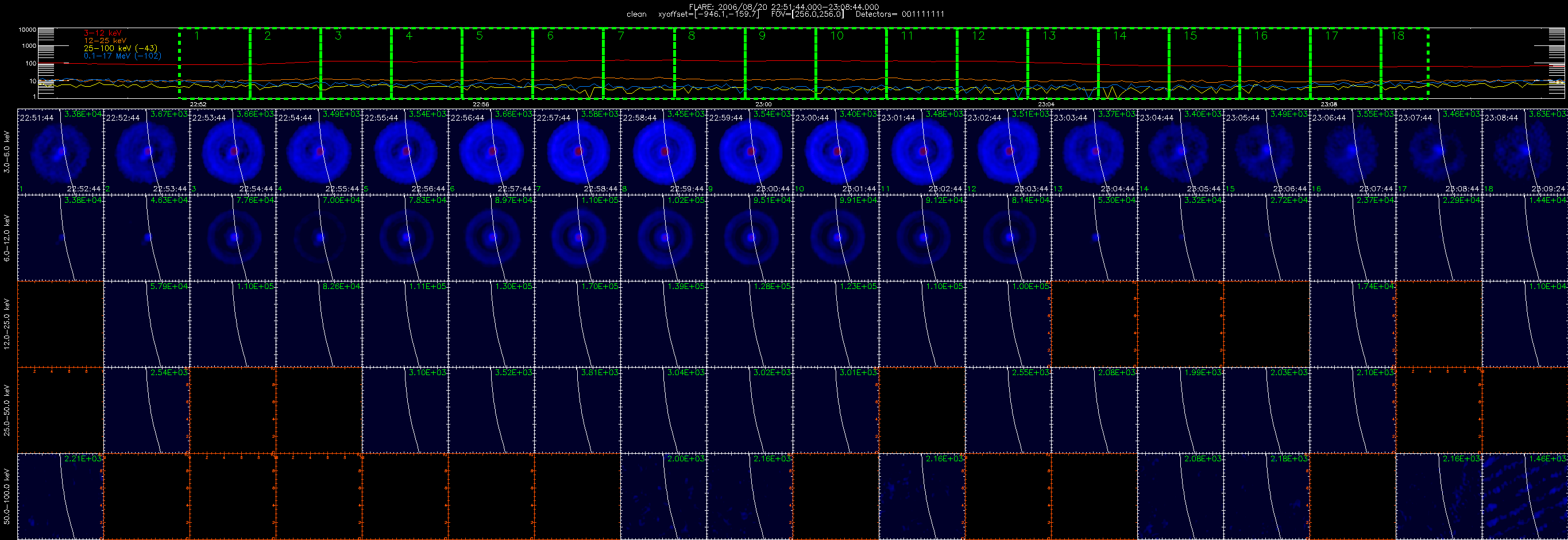1568x540 pixels.
Task: Select interval 16 box on the lightcurve
Action: (1275, 63)
